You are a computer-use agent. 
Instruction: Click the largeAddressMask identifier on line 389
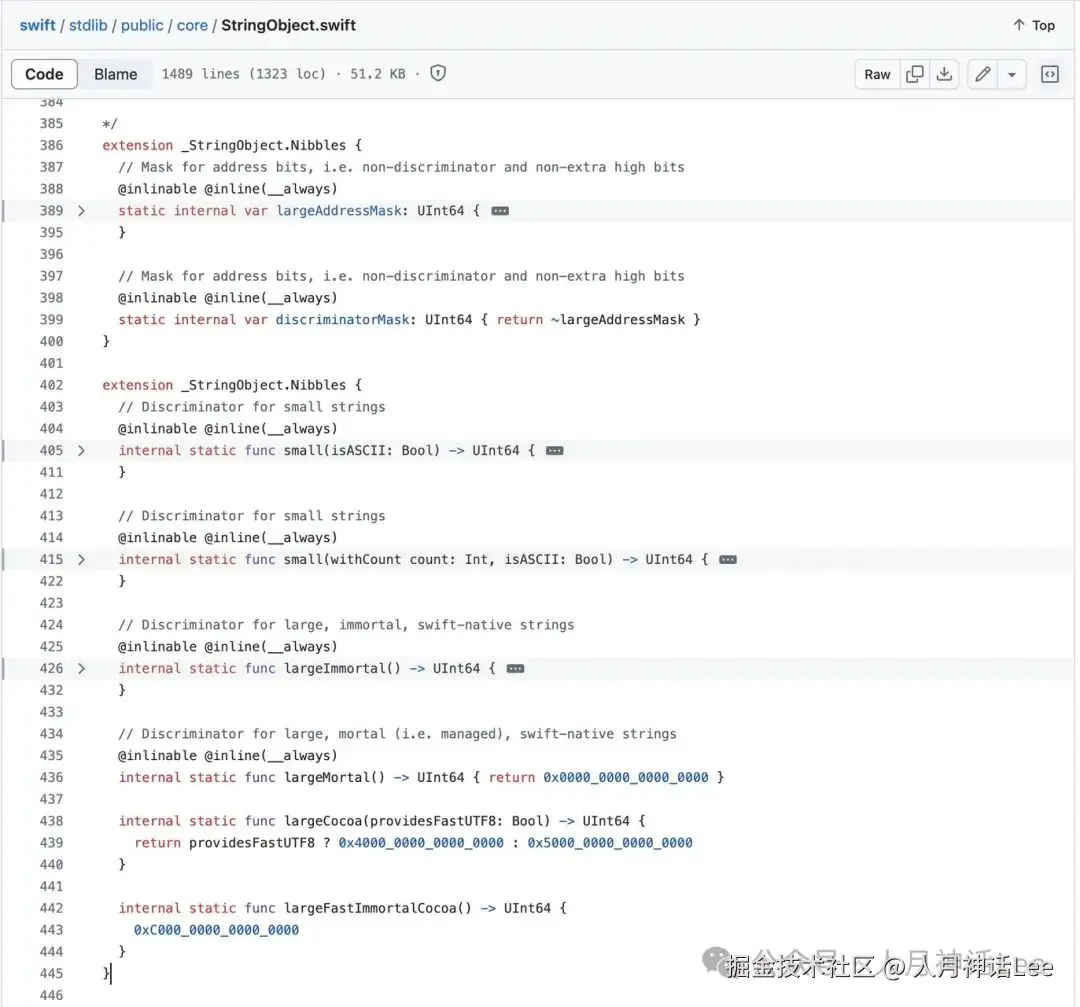(x=339, y=211)
